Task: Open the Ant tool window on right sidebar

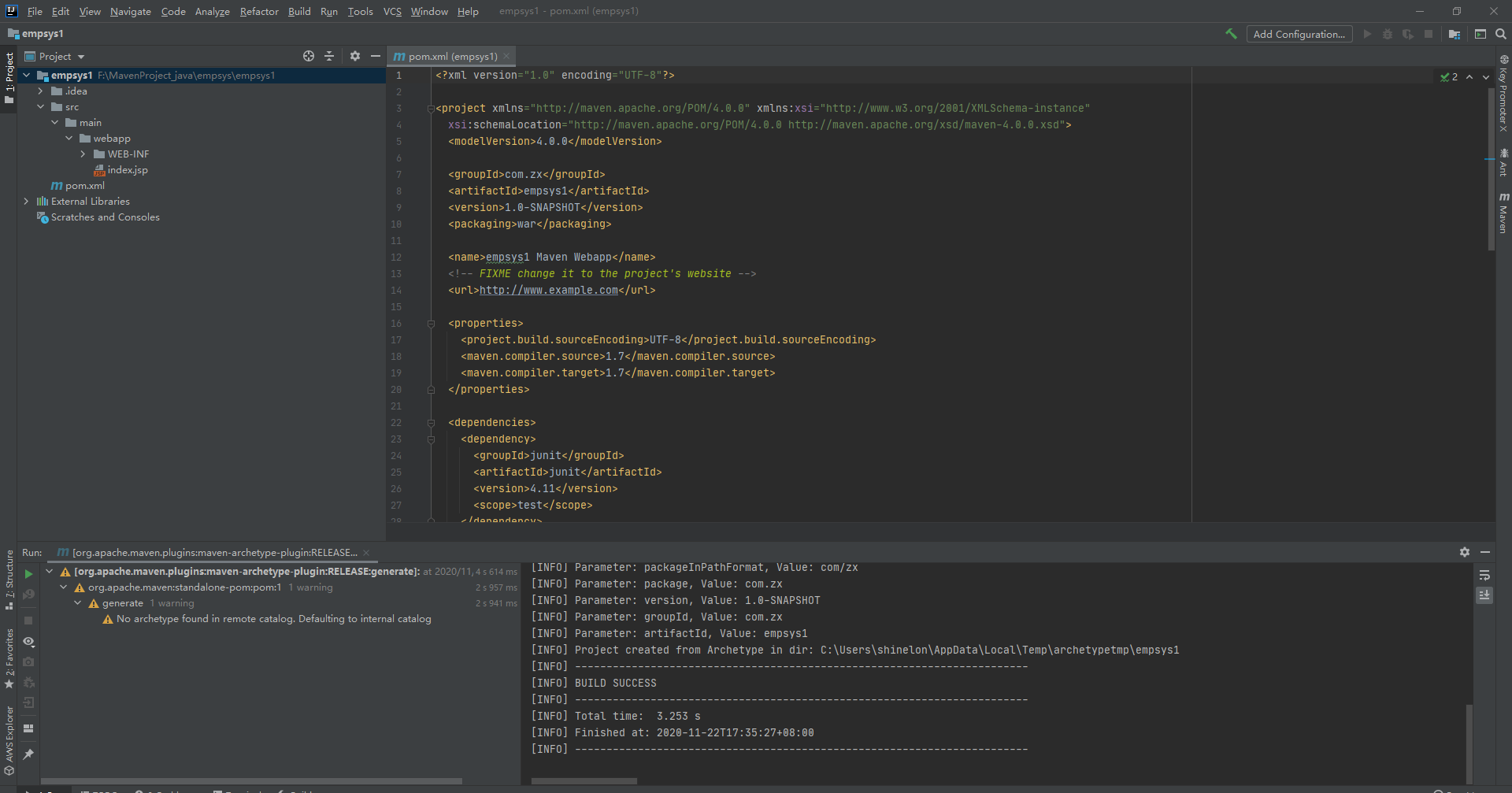Action: pyautogui.click(x=1503, y=162)
